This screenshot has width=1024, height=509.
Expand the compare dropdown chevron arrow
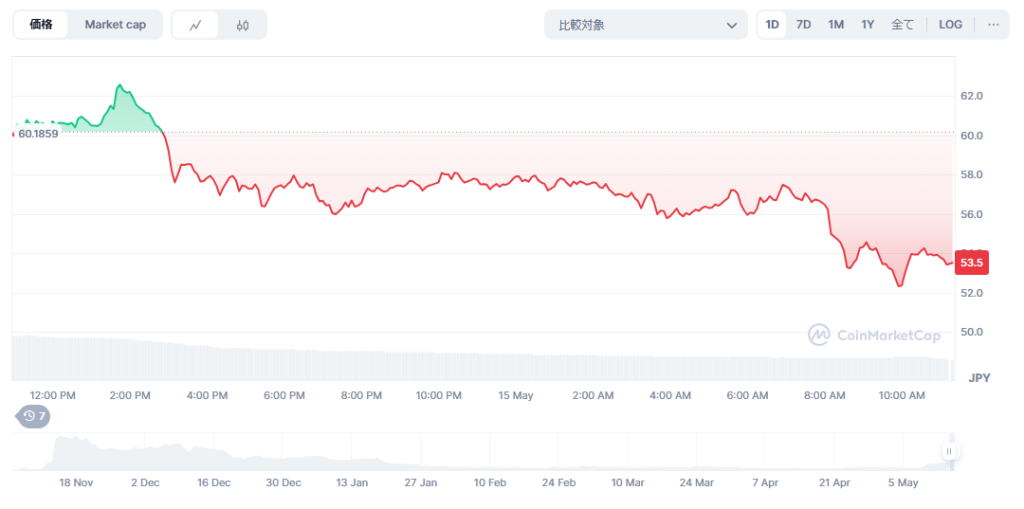[731, 25]
